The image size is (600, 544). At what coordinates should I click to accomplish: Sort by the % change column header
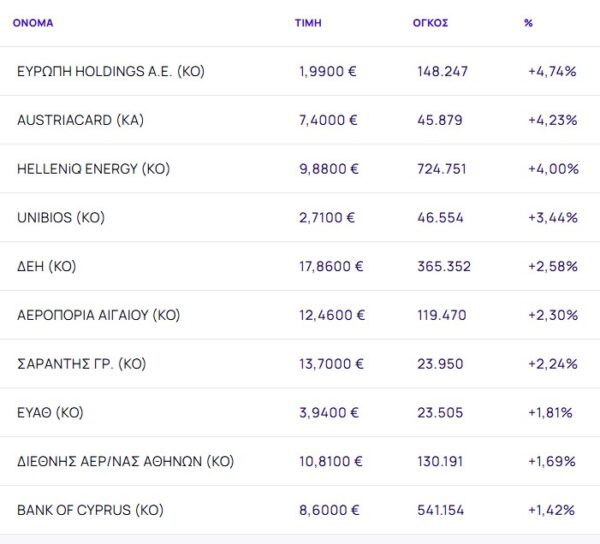coord(528,22)
